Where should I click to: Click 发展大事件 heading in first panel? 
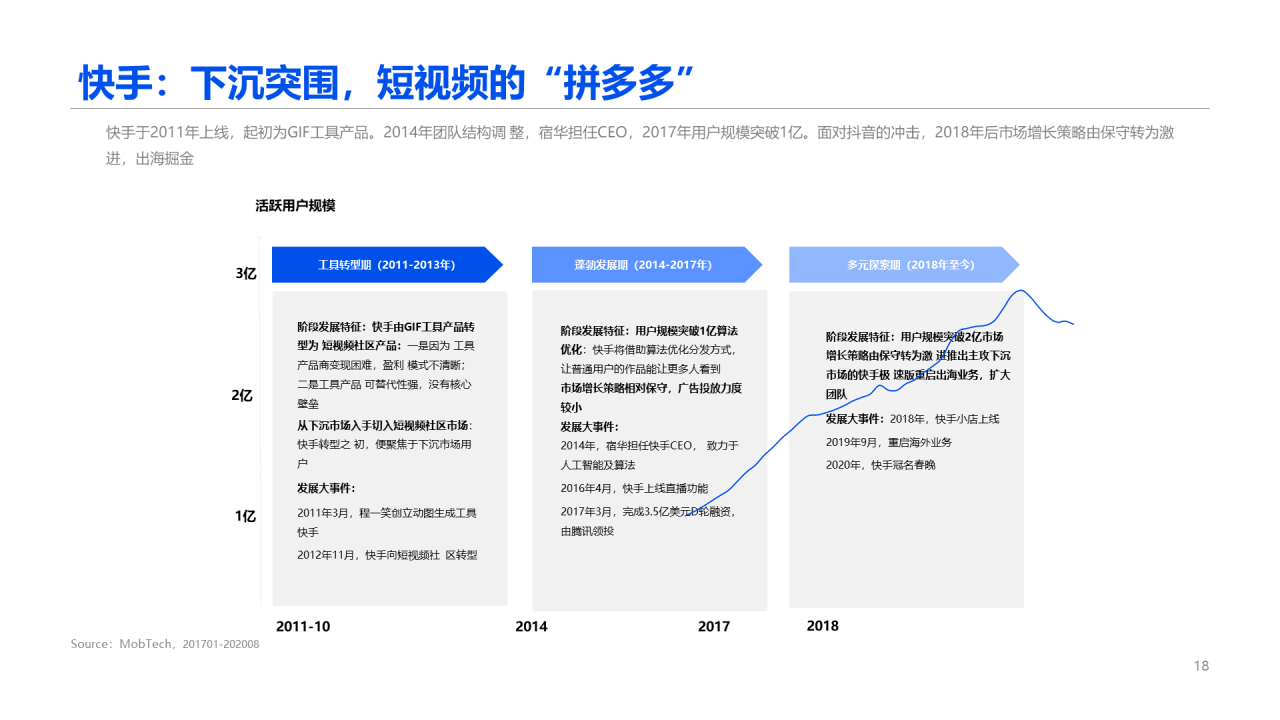(x=326, y=488)
